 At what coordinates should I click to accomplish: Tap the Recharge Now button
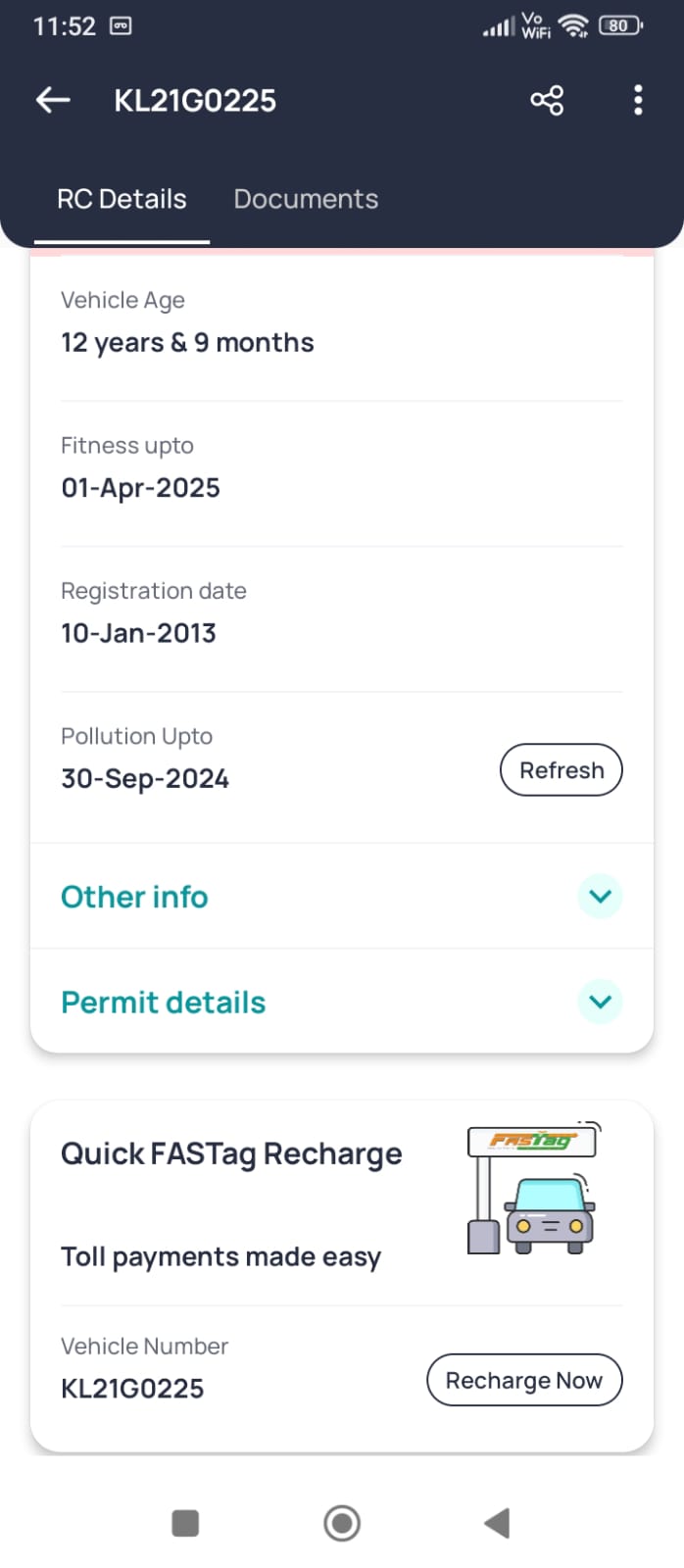click(x=524, y=1380)
